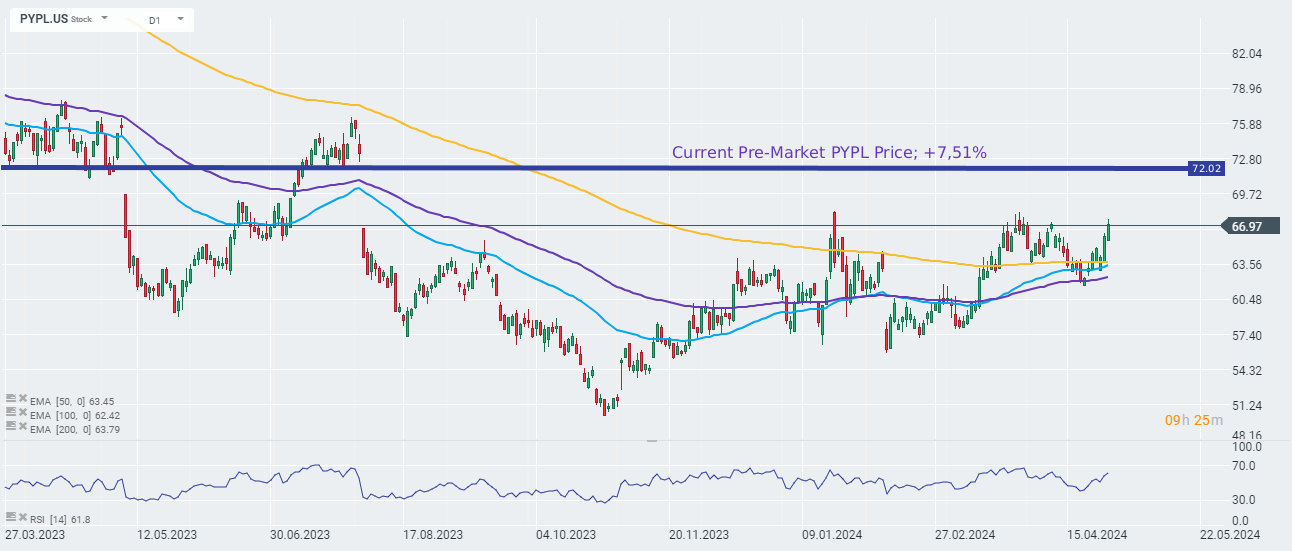
Task: Click the 54.32 price axis label
Action: click(x=1247, y=370)
